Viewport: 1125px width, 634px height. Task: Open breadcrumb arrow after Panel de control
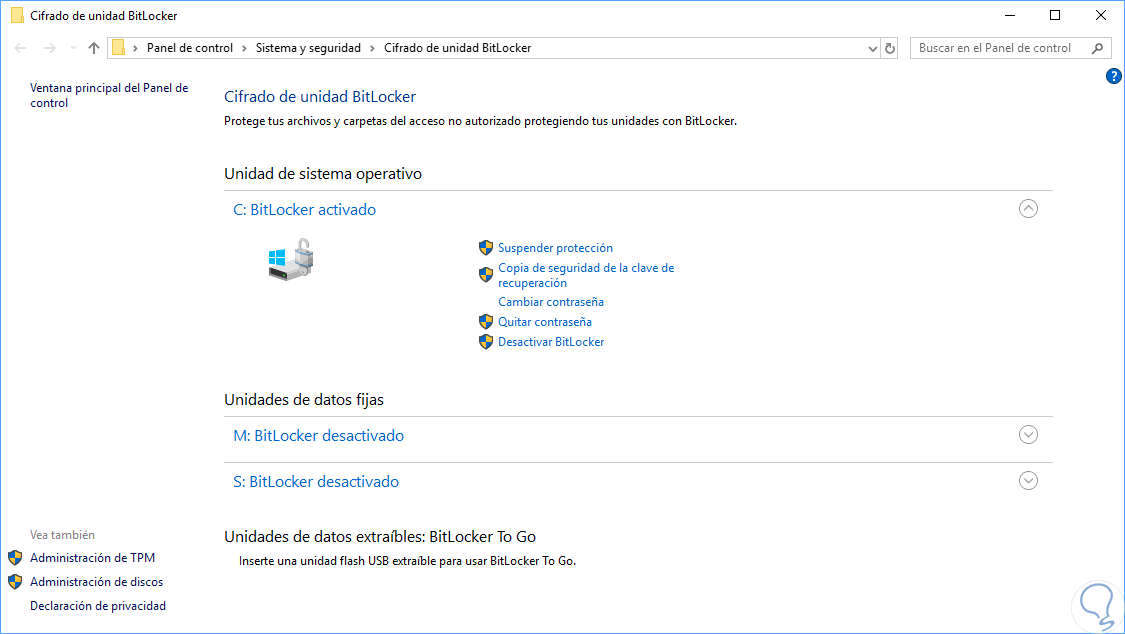pos(245,48)
